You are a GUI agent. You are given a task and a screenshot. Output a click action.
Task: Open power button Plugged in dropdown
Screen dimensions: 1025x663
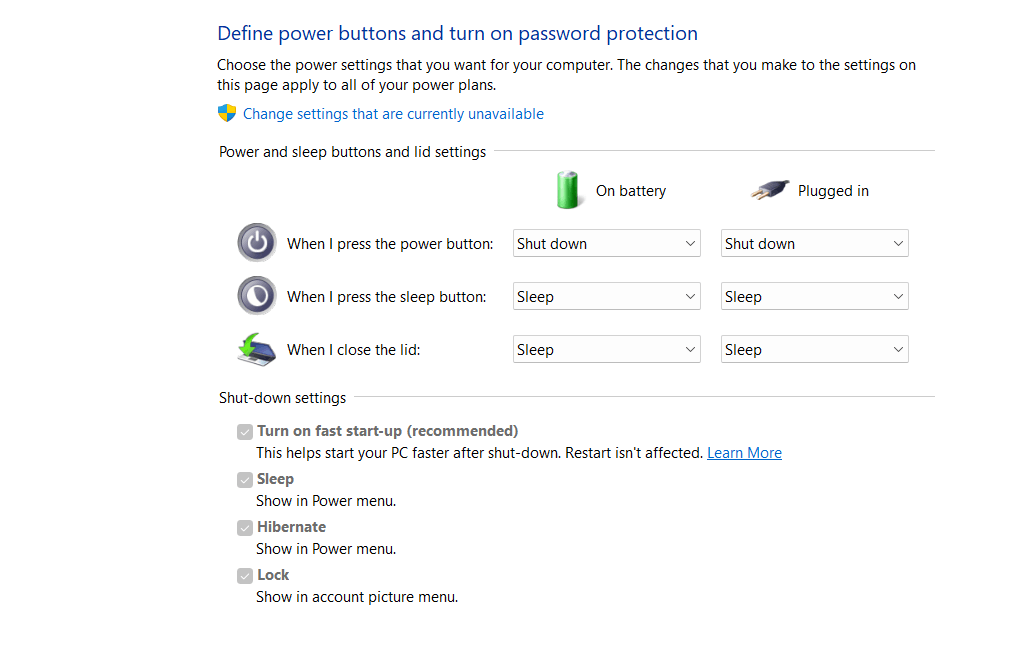815,243
